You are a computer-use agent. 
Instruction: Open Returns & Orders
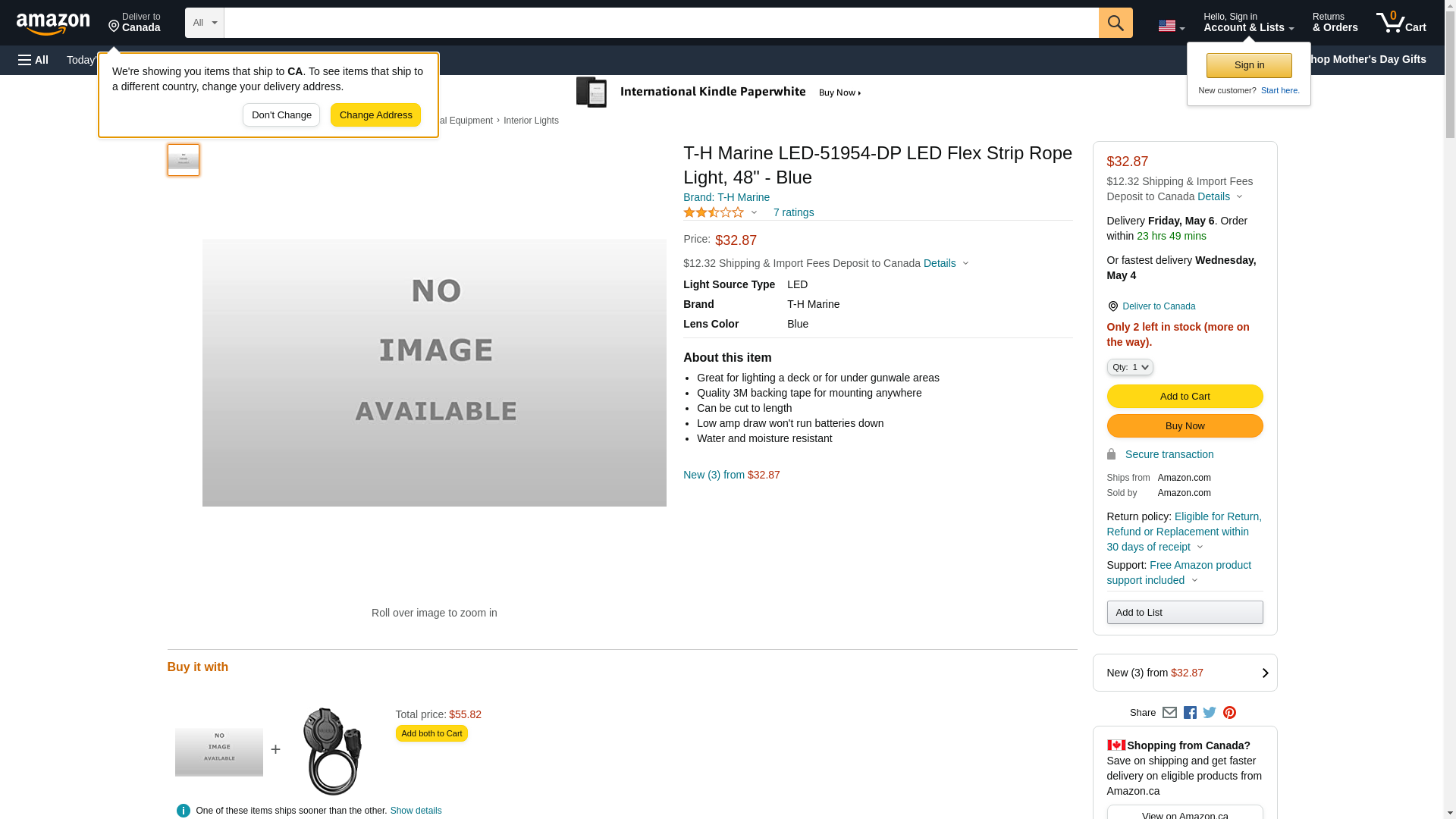(1335, 23)
